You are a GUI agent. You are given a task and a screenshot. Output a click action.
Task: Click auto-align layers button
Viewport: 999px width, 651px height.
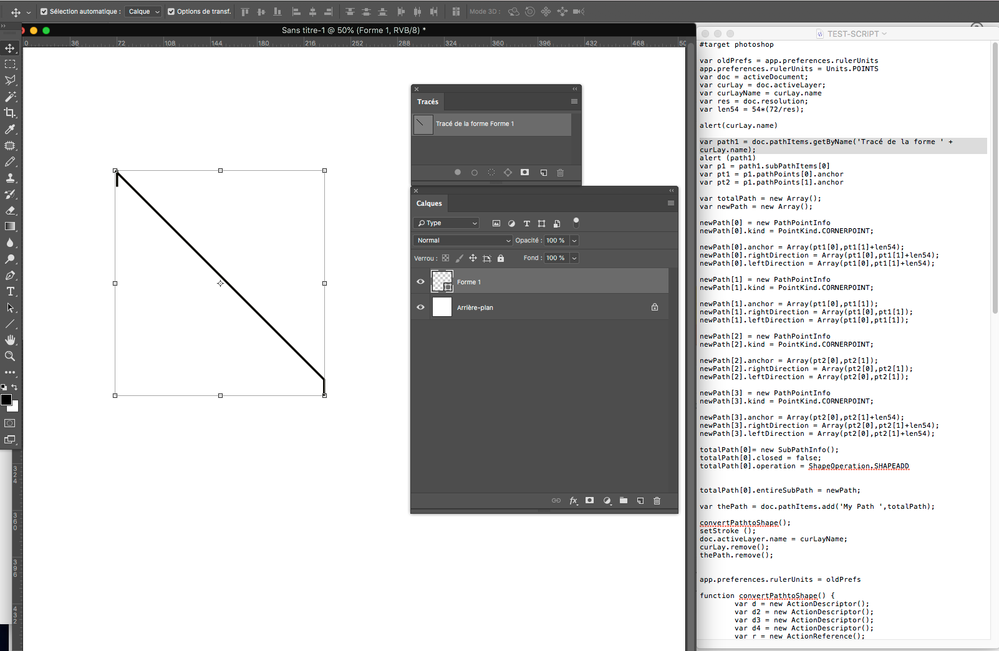click(456, 11)
